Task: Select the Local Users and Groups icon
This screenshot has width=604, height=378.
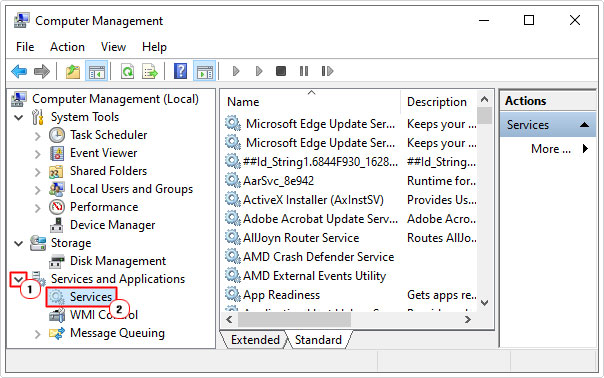Action: click(57, 189)
